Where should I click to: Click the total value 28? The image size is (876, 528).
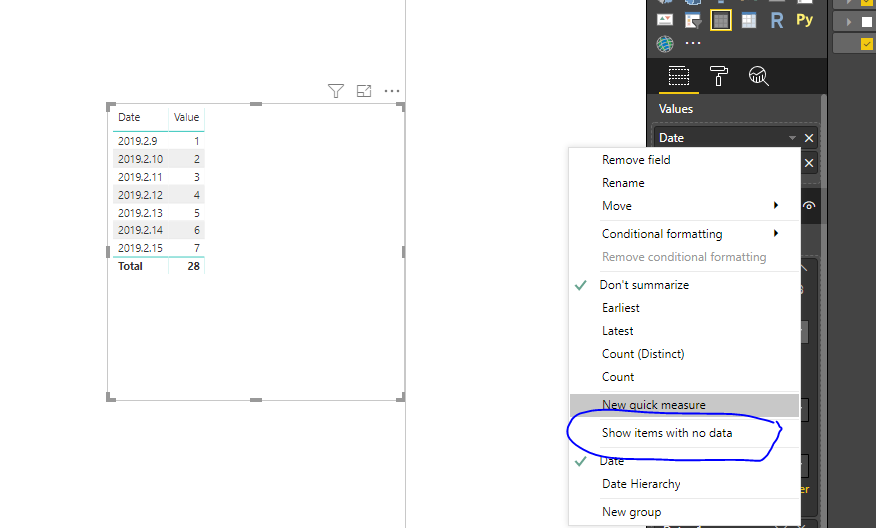click(x=193, y=266)
